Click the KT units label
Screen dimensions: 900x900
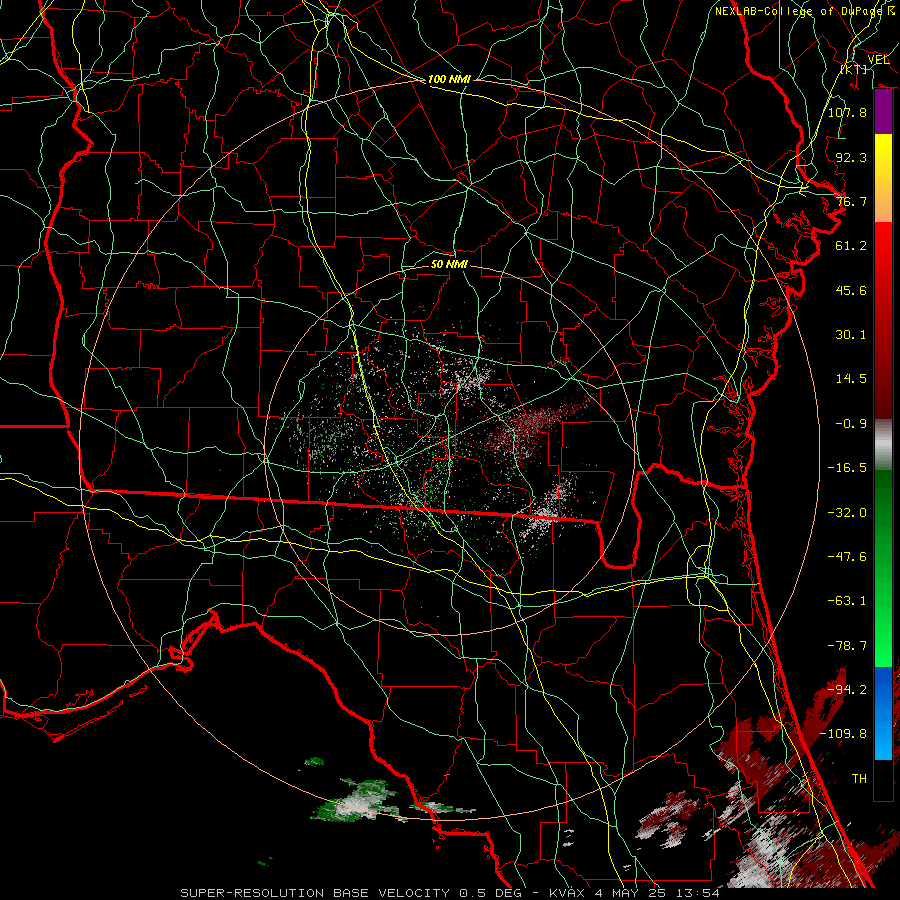(x=854, y=69)
